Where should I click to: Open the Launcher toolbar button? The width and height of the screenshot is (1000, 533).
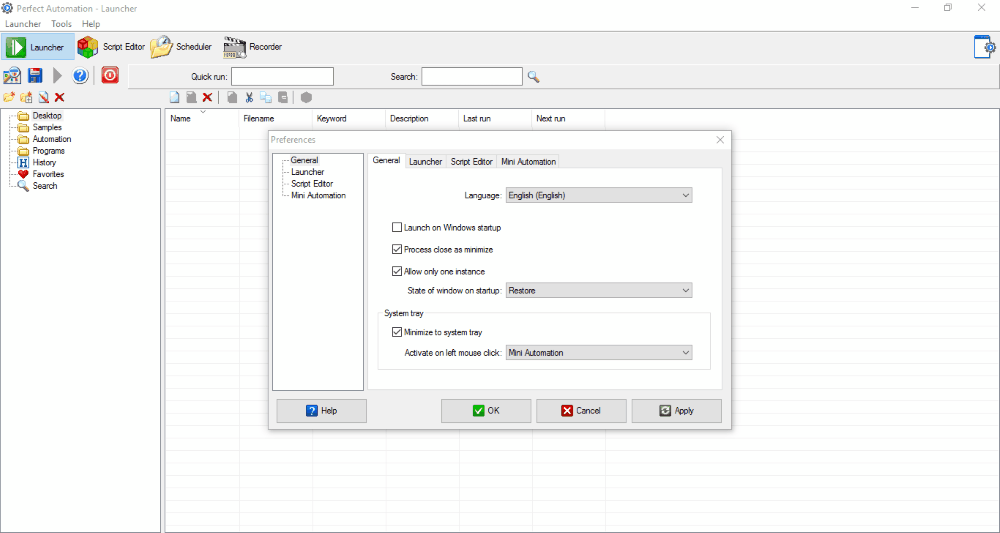[x=38, y=47]
